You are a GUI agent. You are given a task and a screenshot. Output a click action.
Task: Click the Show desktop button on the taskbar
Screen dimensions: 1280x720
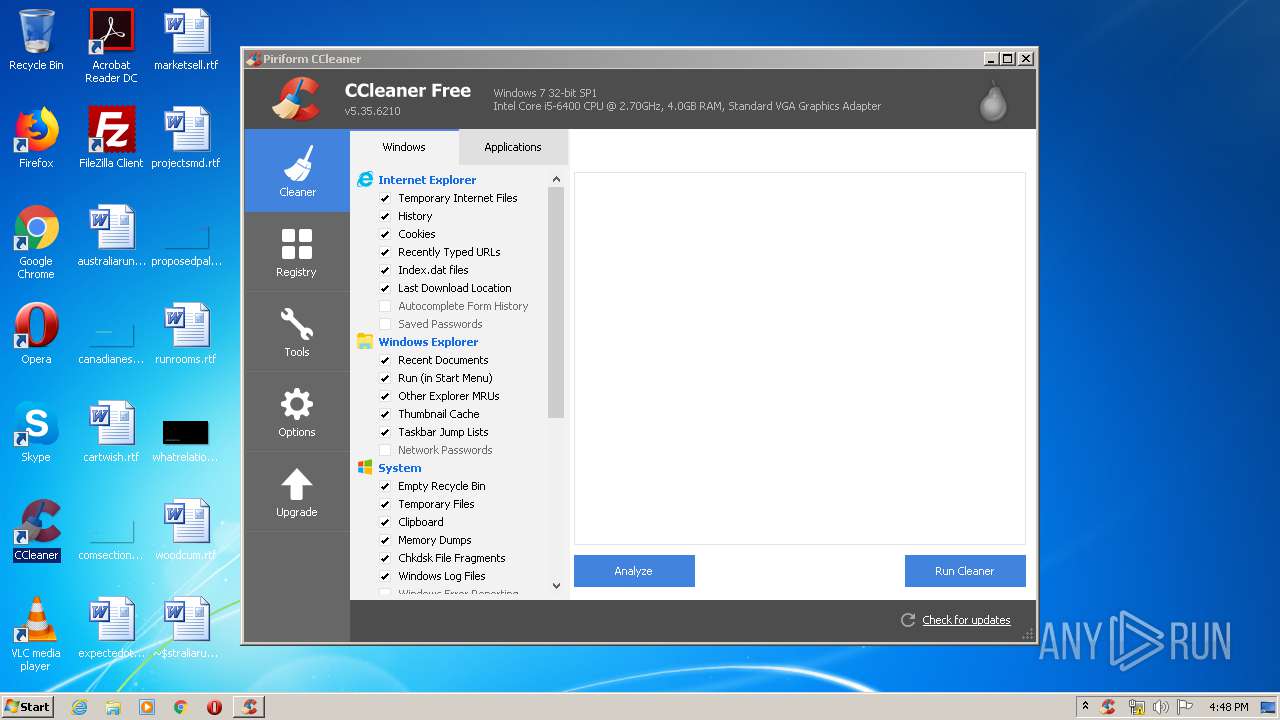pos(1268,707)
